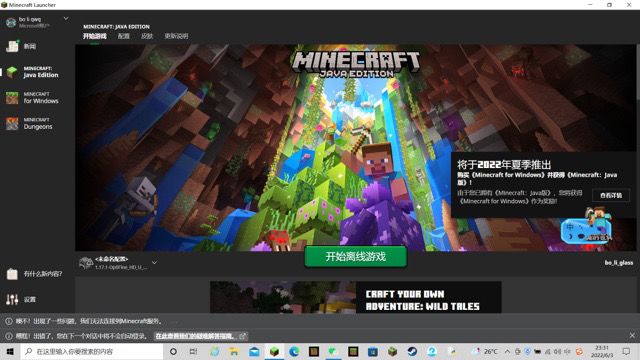640x360 pixels.
Task: Open the Windows Start menu
Action: (10, 351)
